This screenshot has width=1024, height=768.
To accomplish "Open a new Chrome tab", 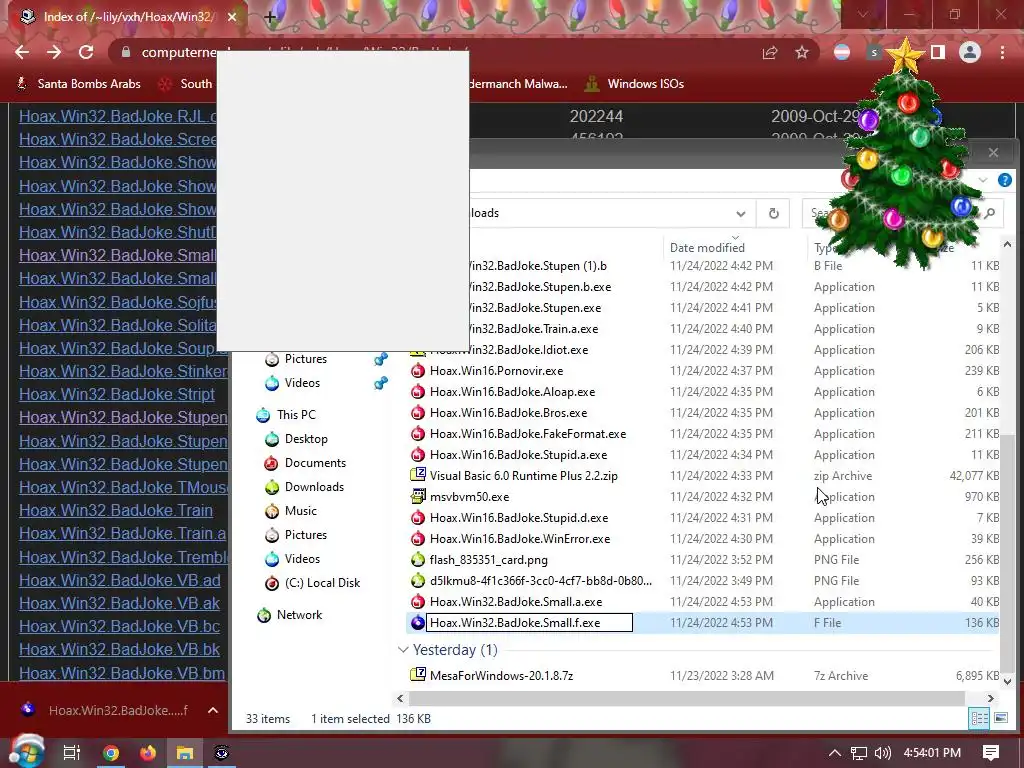I will 270,17.
